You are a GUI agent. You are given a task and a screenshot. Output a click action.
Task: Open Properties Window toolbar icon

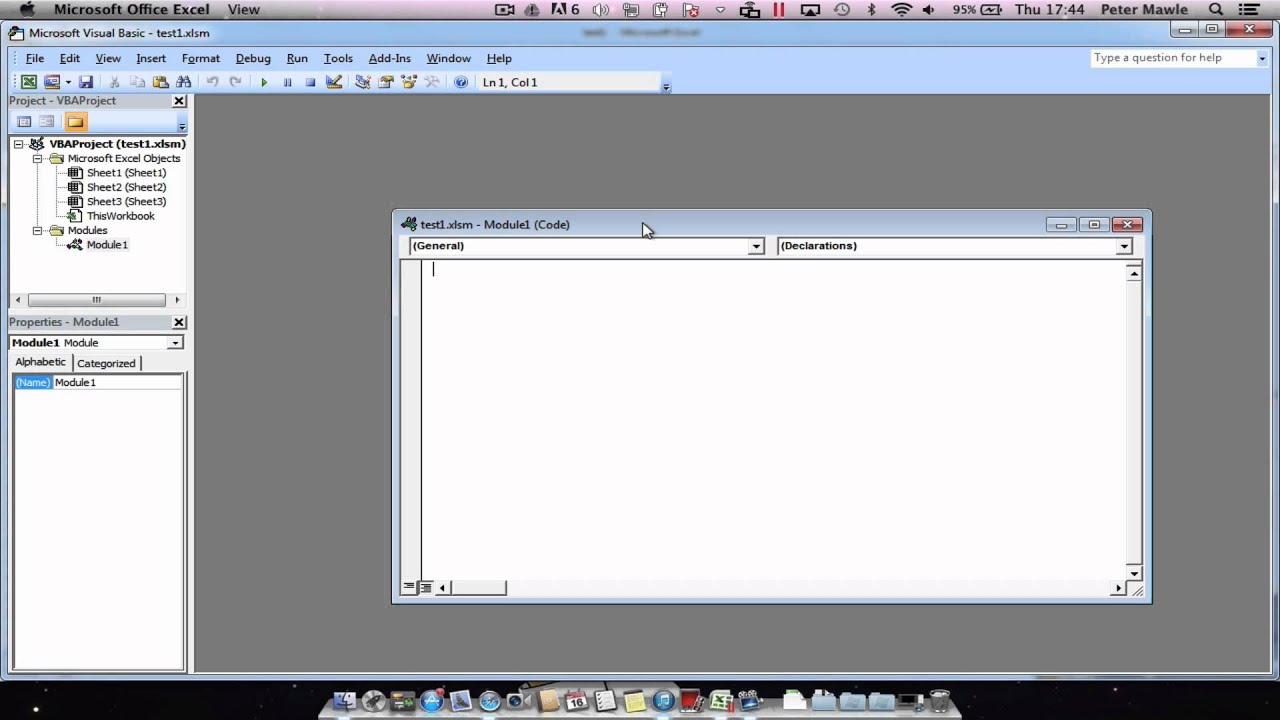[x=386, y=82]
